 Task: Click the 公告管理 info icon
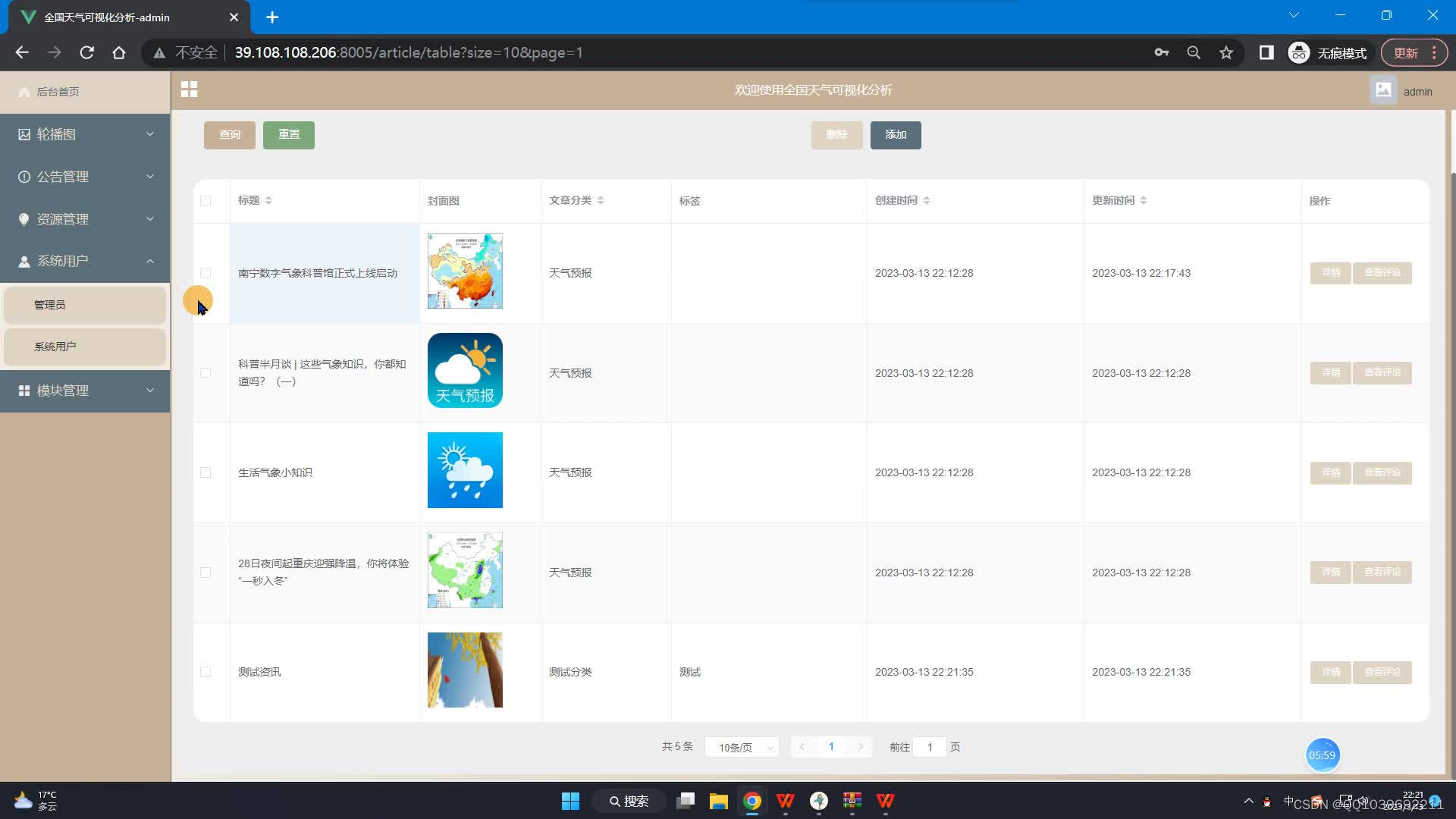pos(24,177)
